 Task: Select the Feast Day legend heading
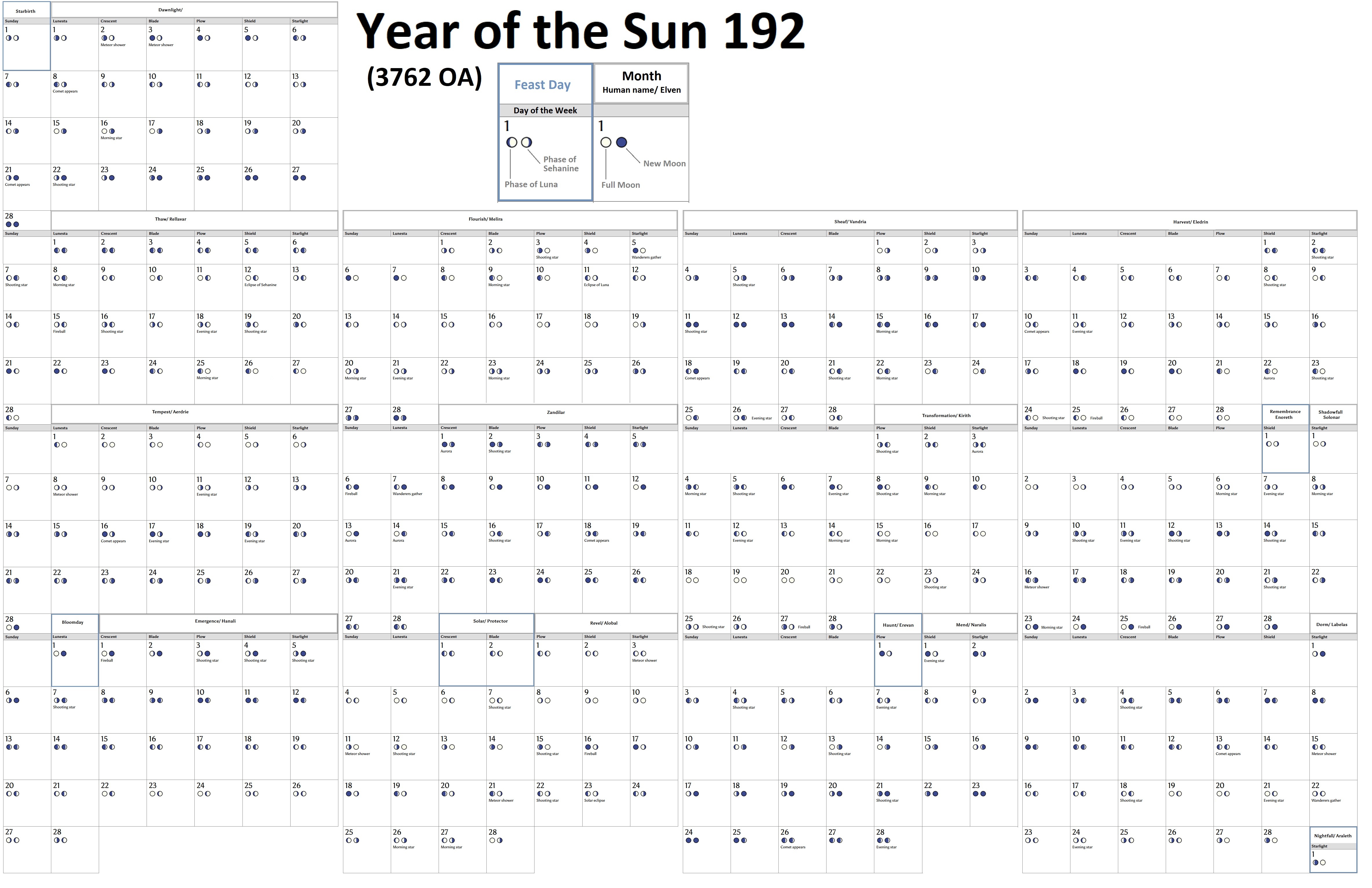pyautogui.click(x=542, y=85)
